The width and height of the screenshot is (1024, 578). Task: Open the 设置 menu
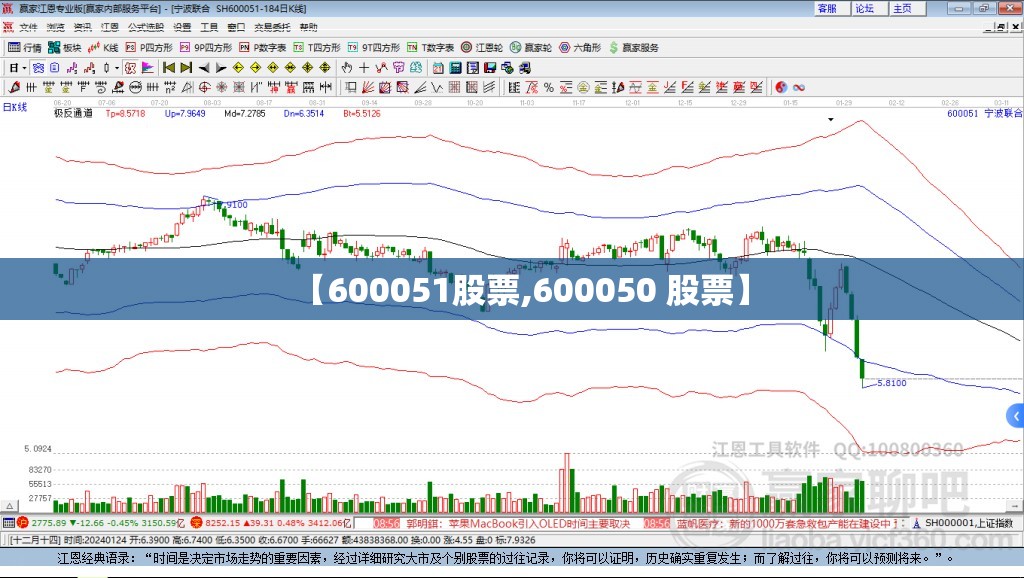click(182, 27)
